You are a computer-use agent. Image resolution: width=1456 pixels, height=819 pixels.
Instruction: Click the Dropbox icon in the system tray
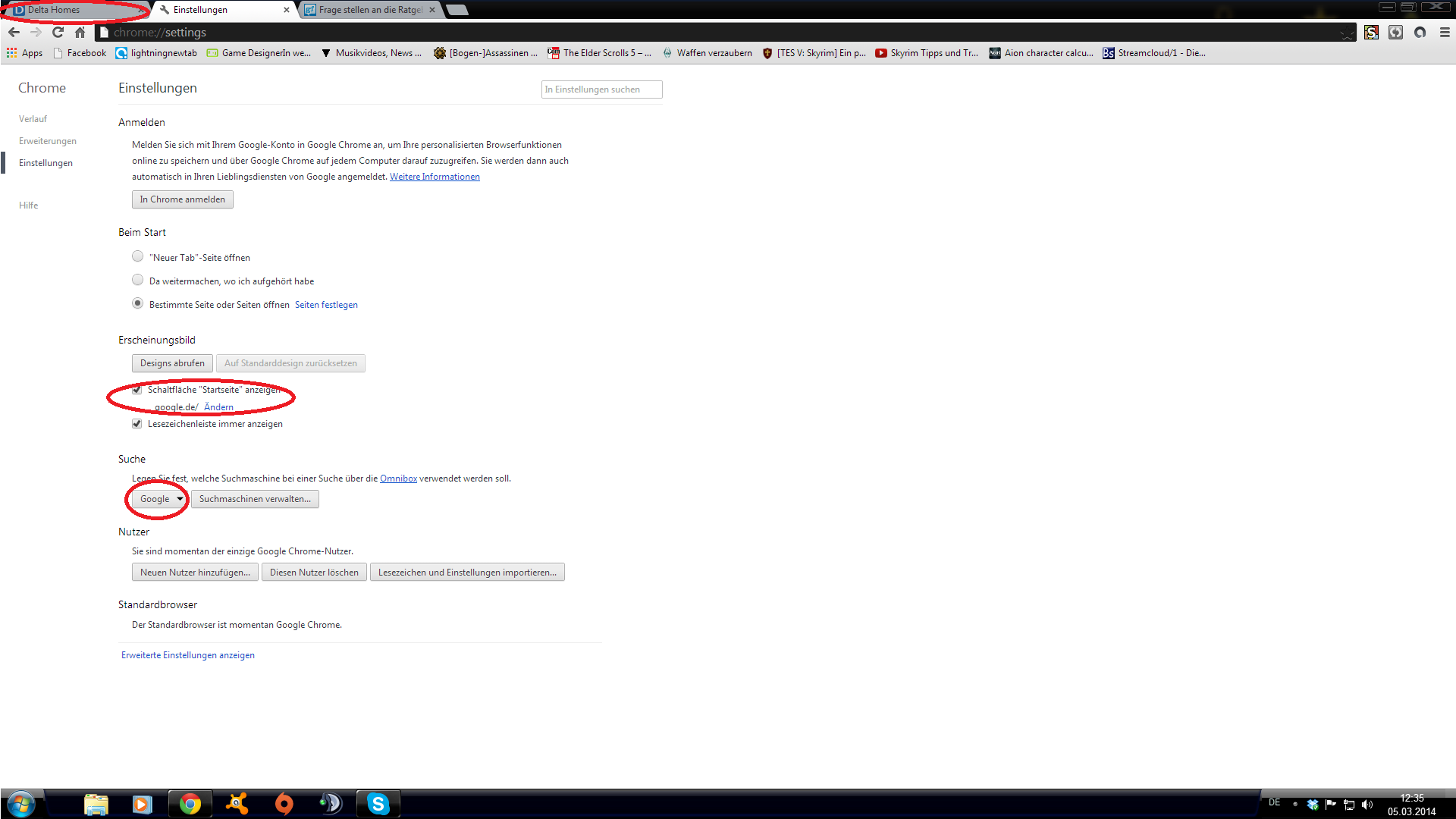[x=1313, y=805]
